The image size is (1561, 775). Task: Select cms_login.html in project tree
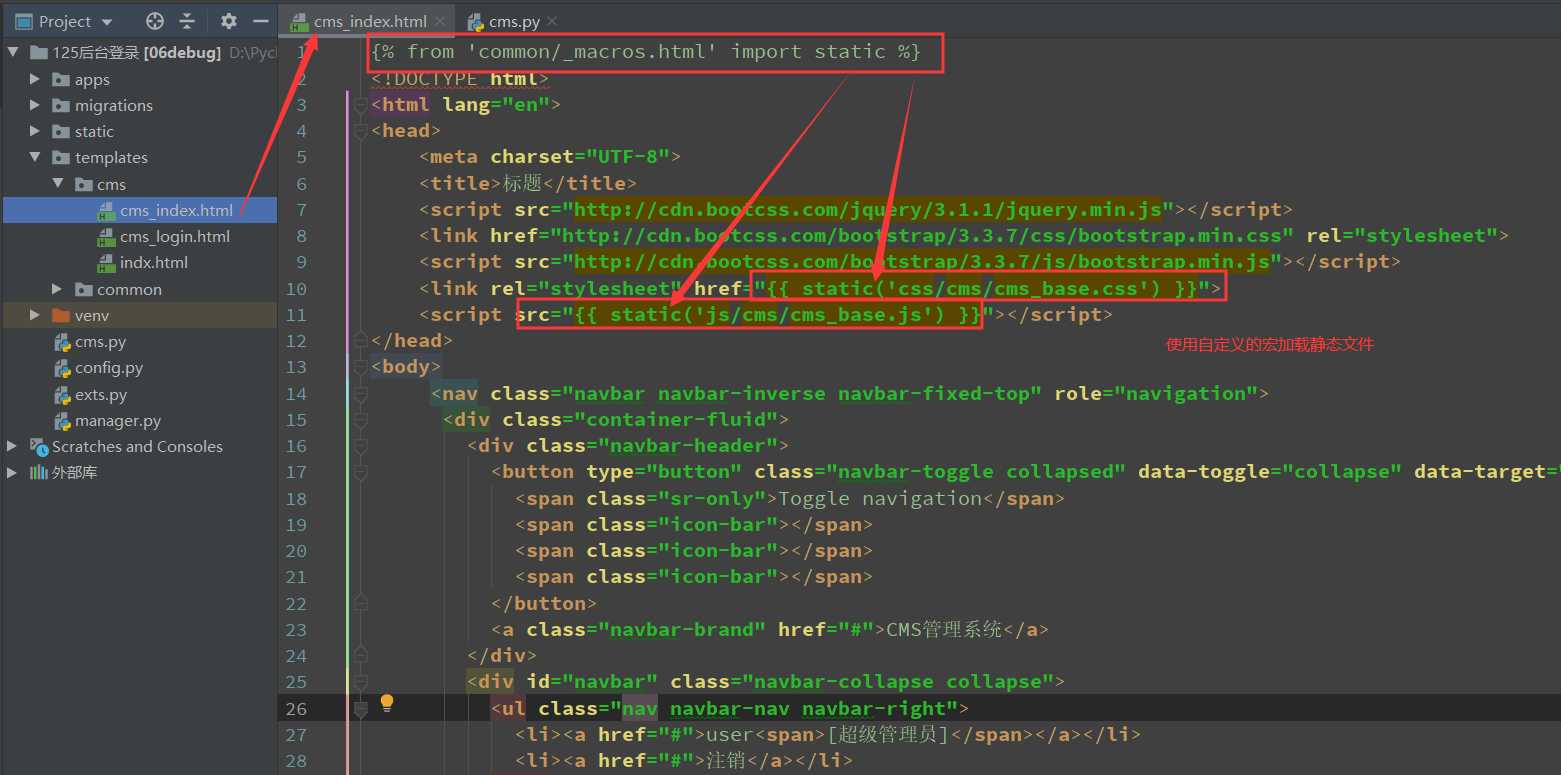click(x=175, y=236)
